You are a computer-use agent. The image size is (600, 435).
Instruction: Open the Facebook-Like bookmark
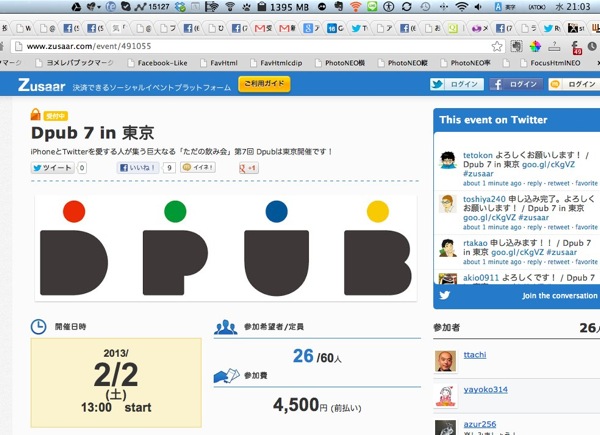157,63
